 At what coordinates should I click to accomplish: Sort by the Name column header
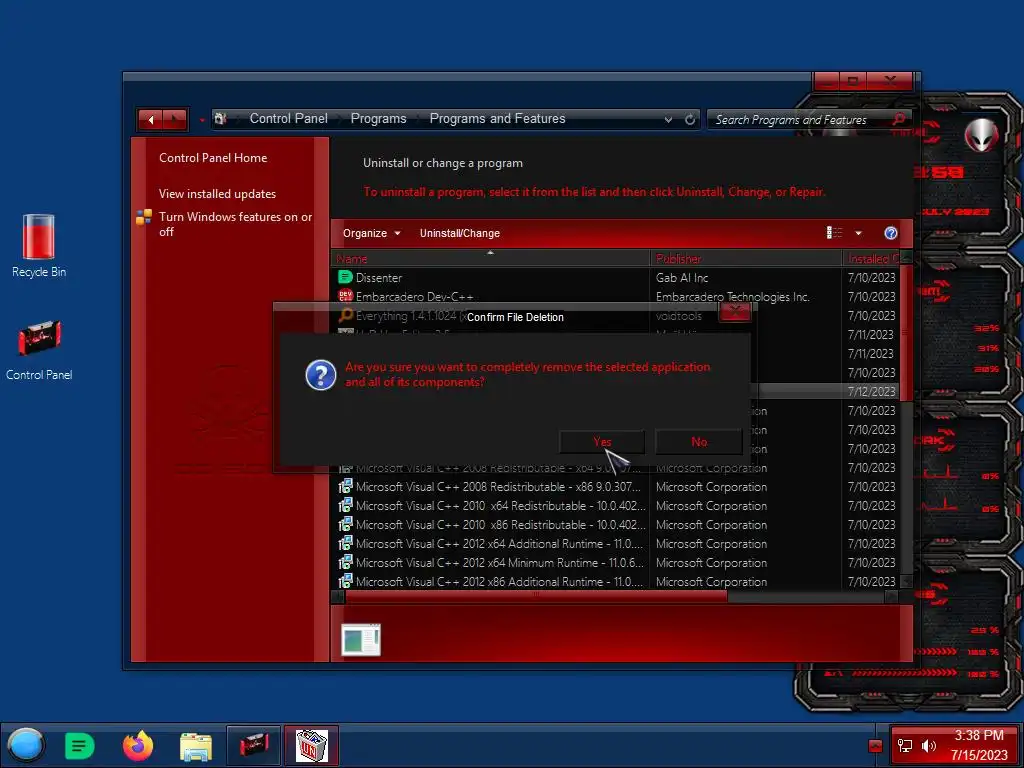click(x=490, y=259)
